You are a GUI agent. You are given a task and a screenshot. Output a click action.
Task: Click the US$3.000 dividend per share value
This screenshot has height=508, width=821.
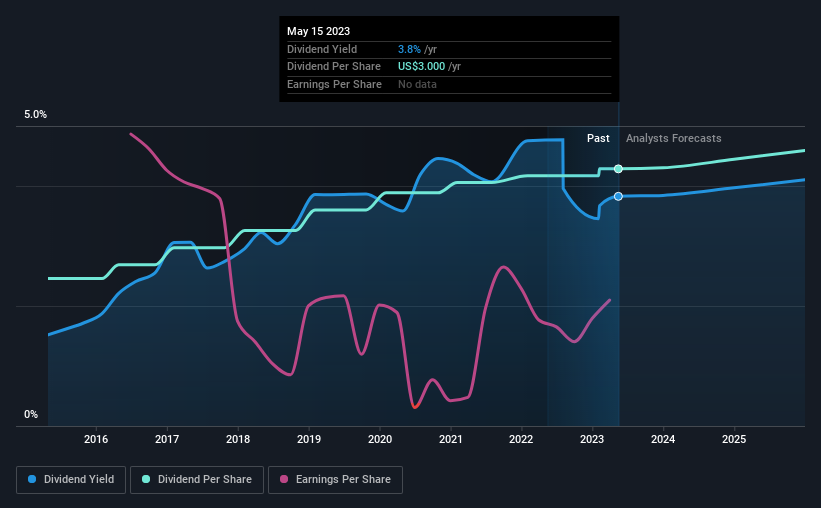pos(421,67)
